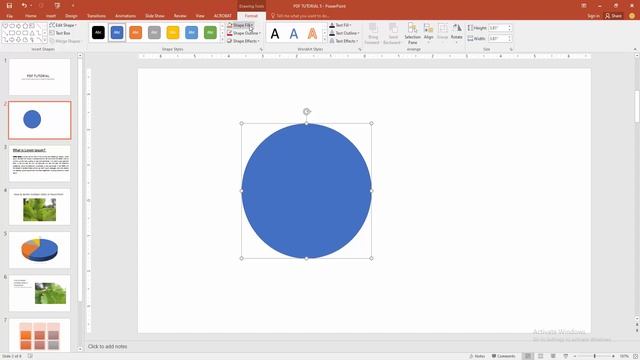This screenshot has width=640, height=360.
Task: Start presentation from beginning icon in title bar
Action: 57,6
